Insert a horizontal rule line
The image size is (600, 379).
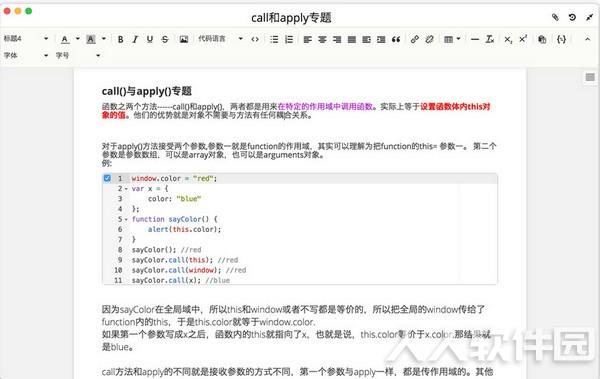[475, 39]
